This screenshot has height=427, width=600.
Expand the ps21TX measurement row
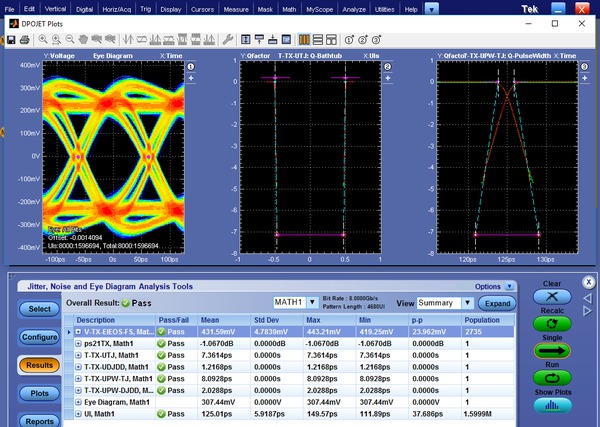[77, 343]
